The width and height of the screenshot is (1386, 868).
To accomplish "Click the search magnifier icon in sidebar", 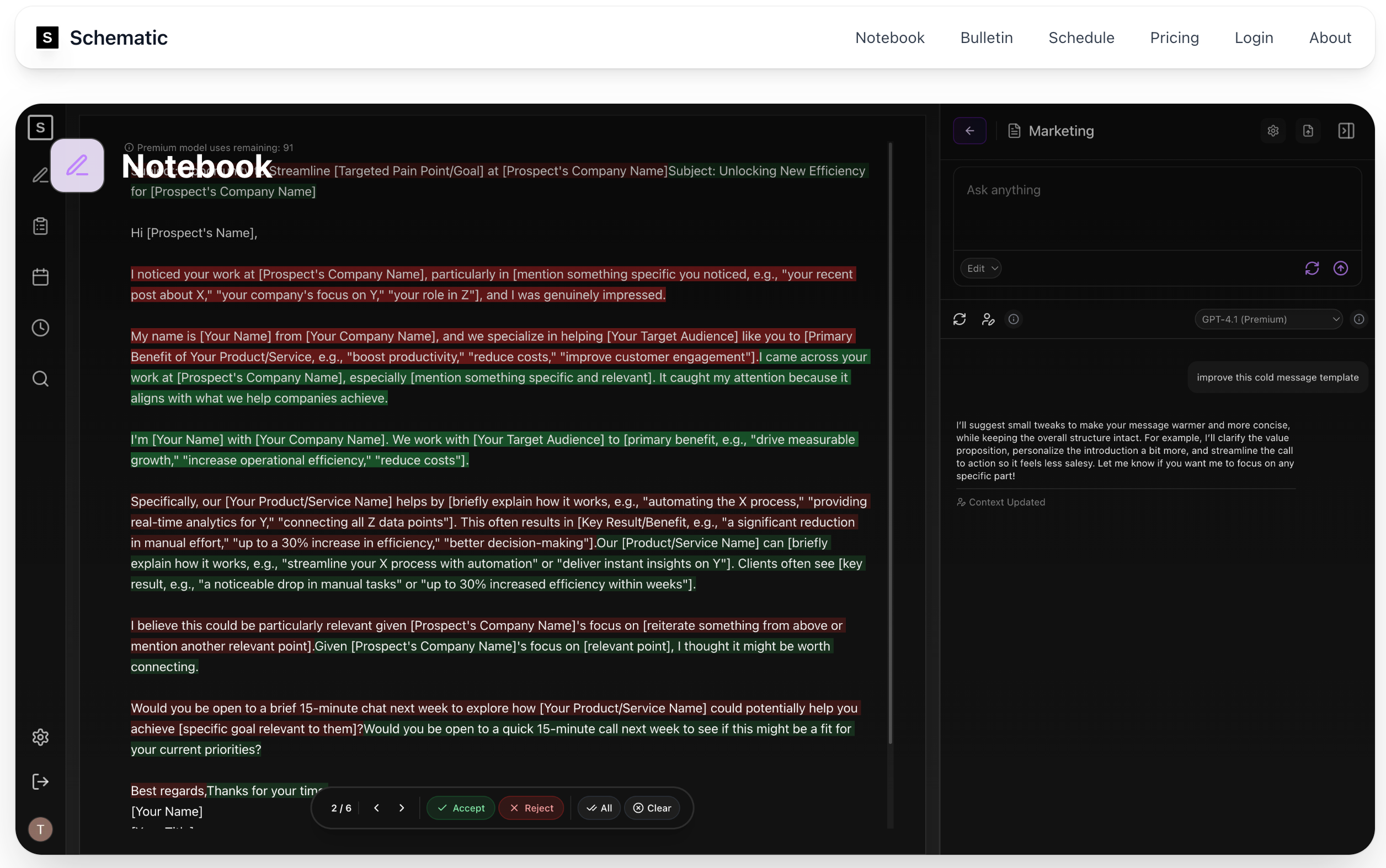I will 40,379.
